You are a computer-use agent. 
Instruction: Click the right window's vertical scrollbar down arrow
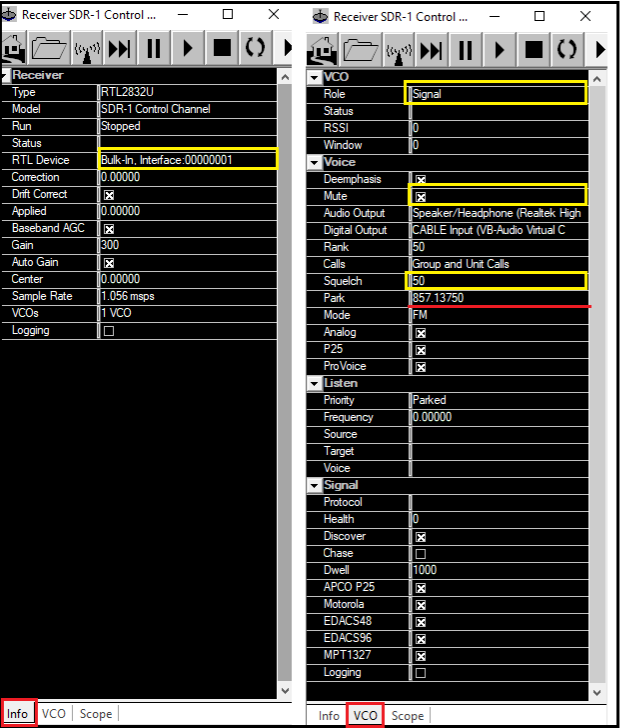point(598,692)
